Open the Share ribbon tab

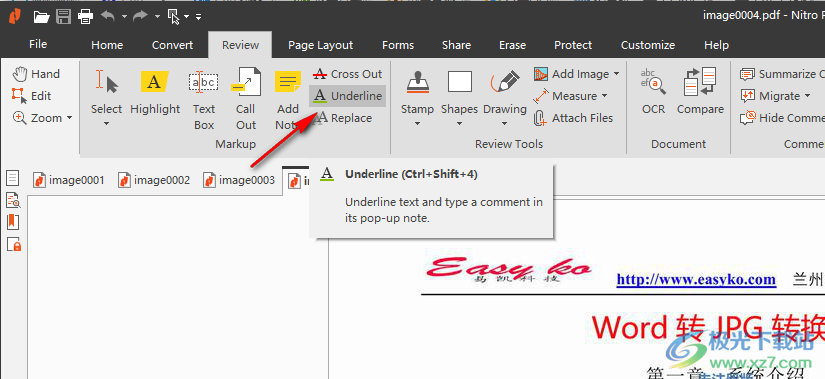click(456, 45)
